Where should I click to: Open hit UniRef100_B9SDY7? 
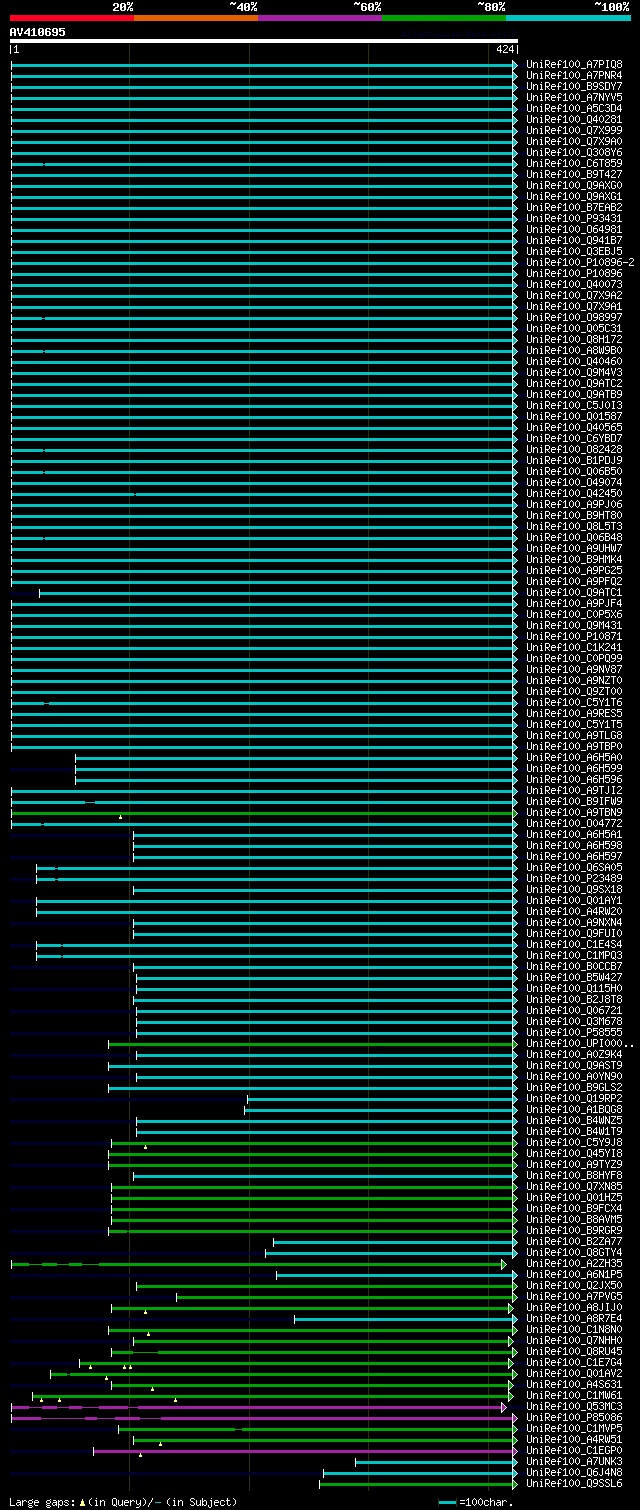[x=574, y=86]
